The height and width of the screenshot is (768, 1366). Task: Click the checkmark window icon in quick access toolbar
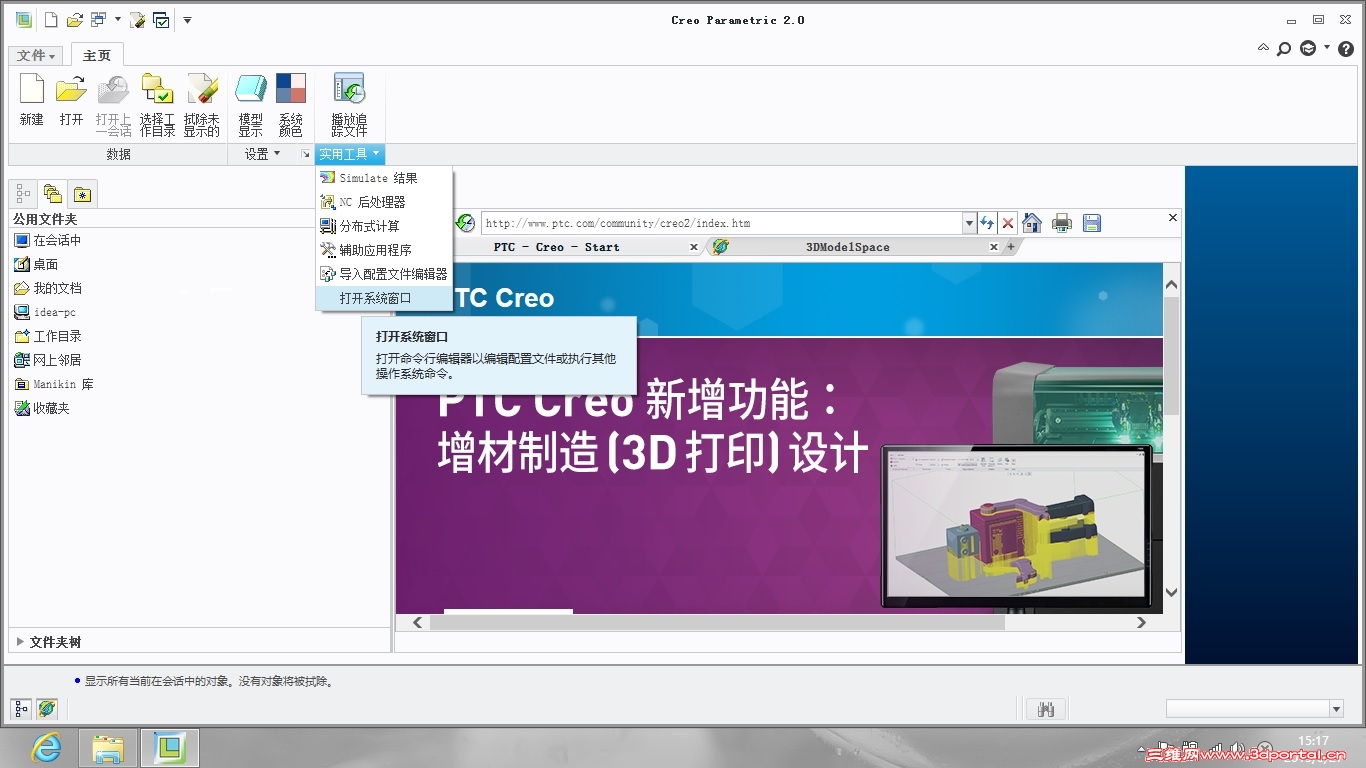point(161,20)
